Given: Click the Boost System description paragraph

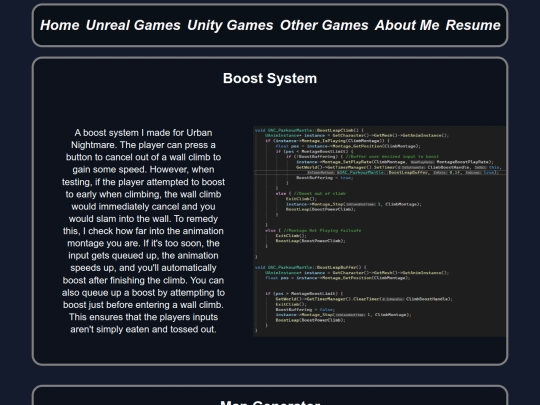Looking at the screenshot, I should point(143,231).
